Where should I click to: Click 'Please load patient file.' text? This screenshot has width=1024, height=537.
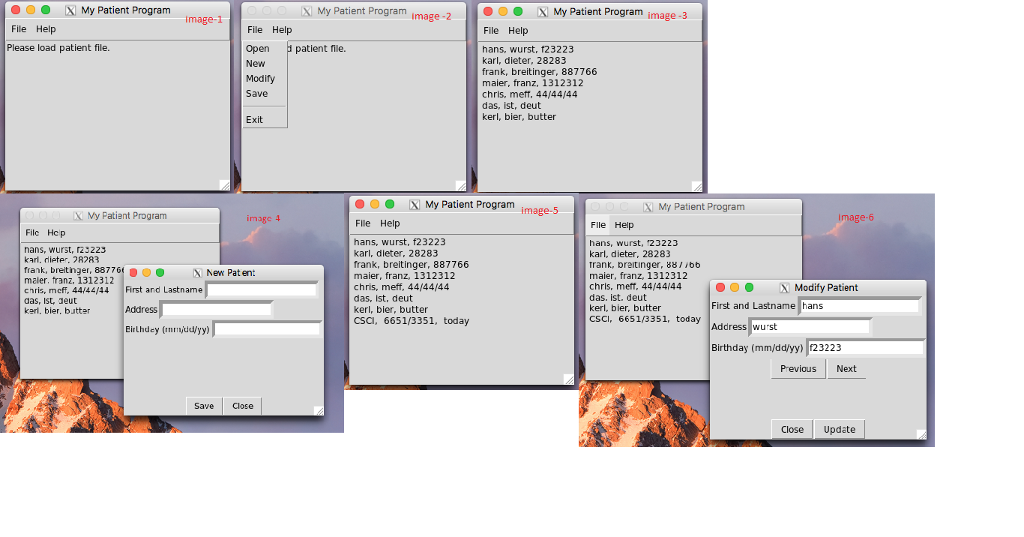coord(58,48)
